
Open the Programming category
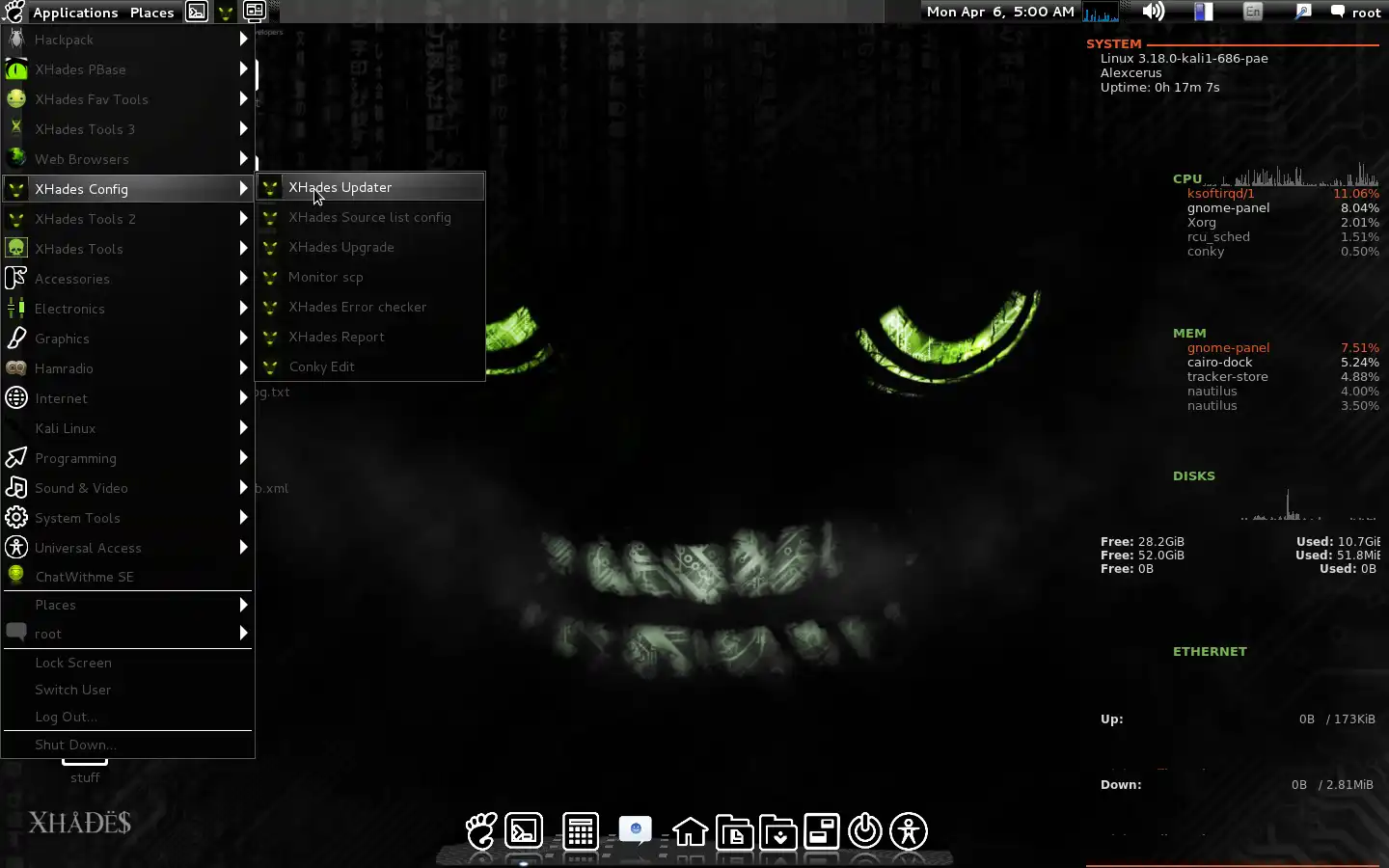pyautogui.click(x=127, y=458)
